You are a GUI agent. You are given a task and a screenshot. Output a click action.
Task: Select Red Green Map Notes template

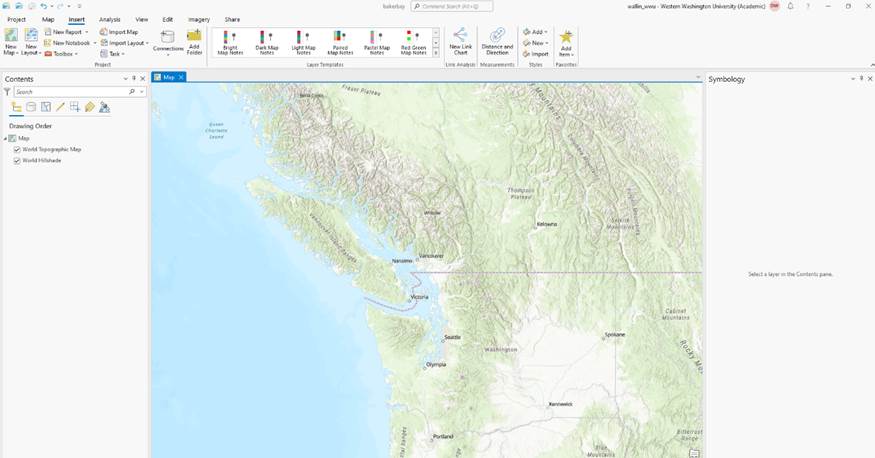click(413, 42)
